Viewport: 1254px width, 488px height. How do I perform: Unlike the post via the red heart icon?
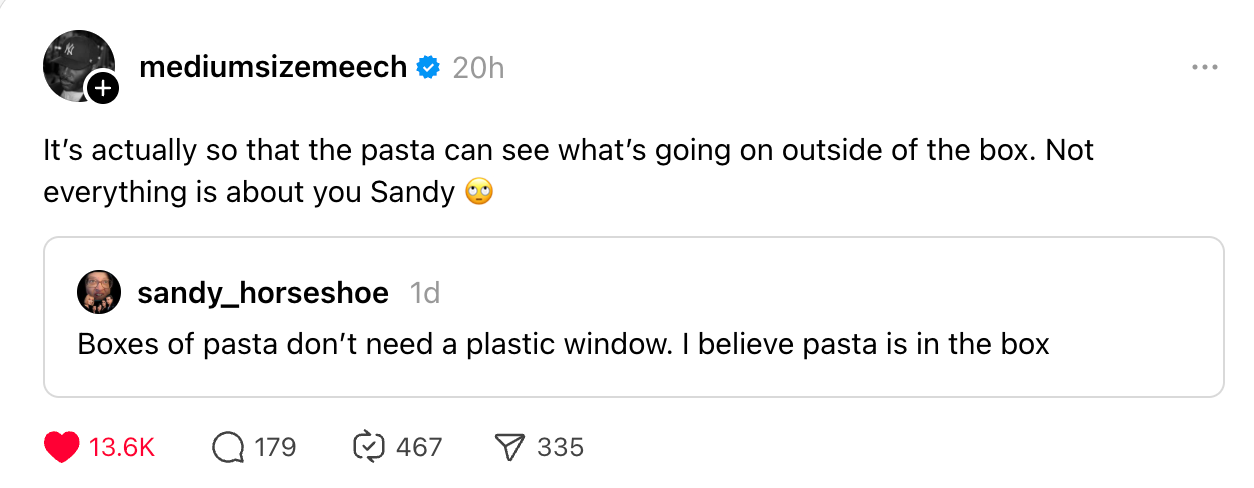click(x=62, y=447)
